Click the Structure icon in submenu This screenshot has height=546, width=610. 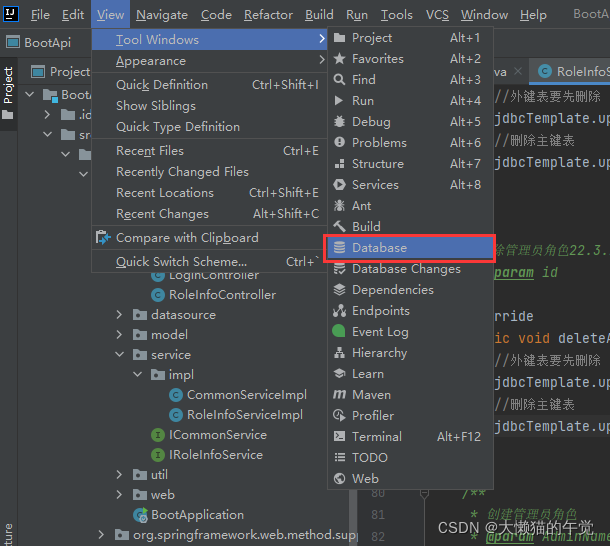tap(339, 164)
